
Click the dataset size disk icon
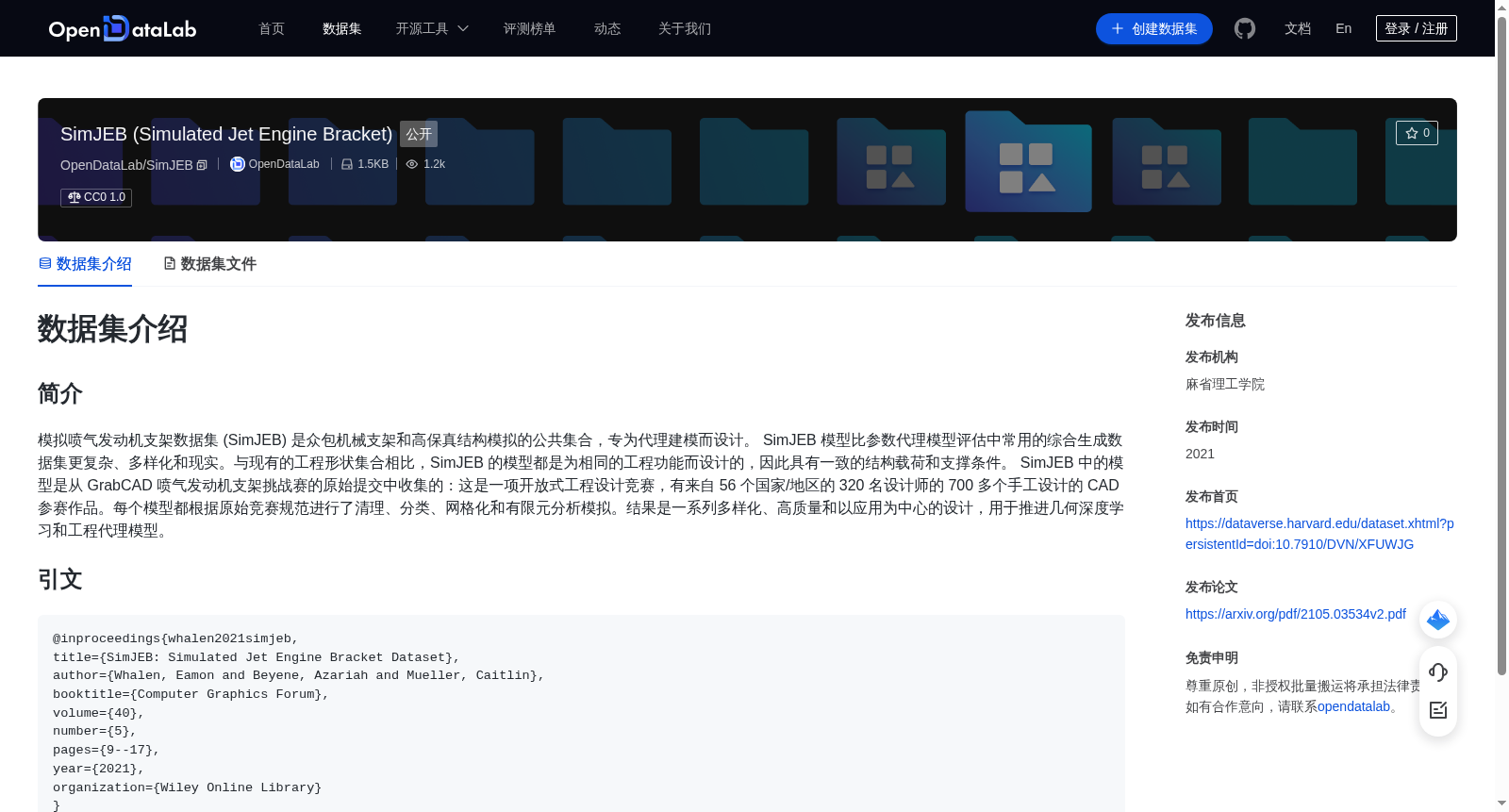pyautogui.click(x=347, y=164)
